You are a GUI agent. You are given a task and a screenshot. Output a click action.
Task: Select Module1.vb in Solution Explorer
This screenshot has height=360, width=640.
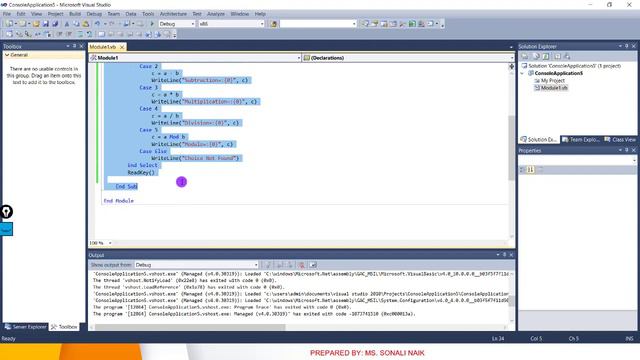point(554,88)
